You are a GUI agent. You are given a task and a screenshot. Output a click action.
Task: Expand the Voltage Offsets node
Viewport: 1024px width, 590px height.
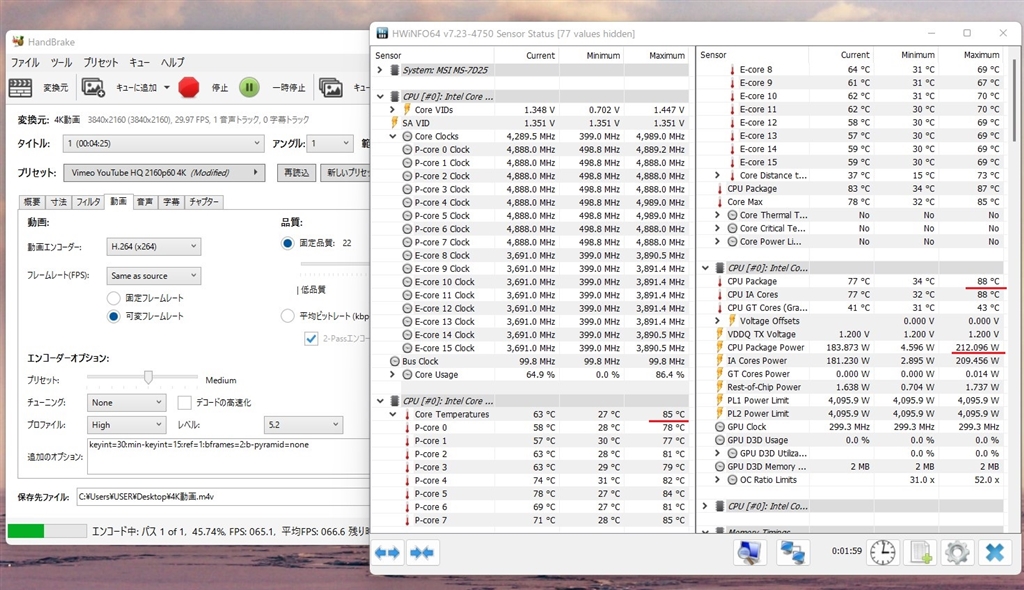(717, 321)
